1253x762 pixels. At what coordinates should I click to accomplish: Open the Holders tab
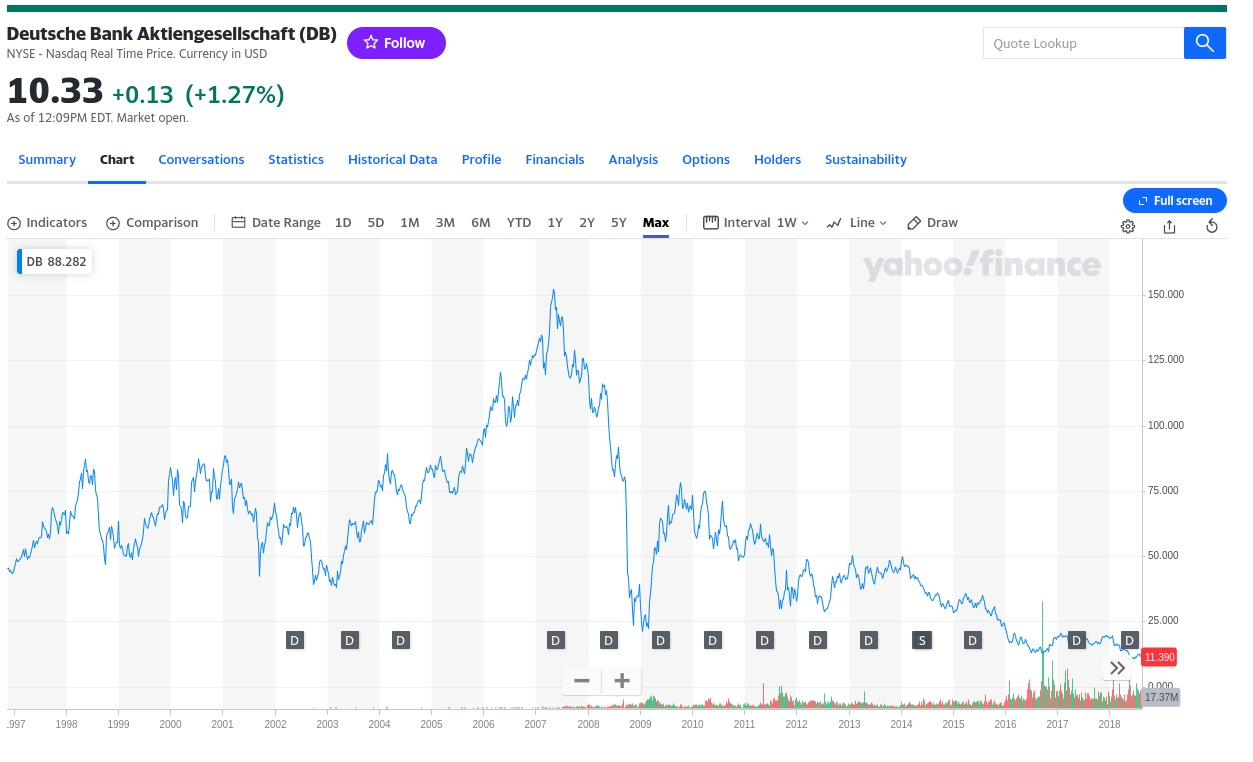tap(777, 160)
